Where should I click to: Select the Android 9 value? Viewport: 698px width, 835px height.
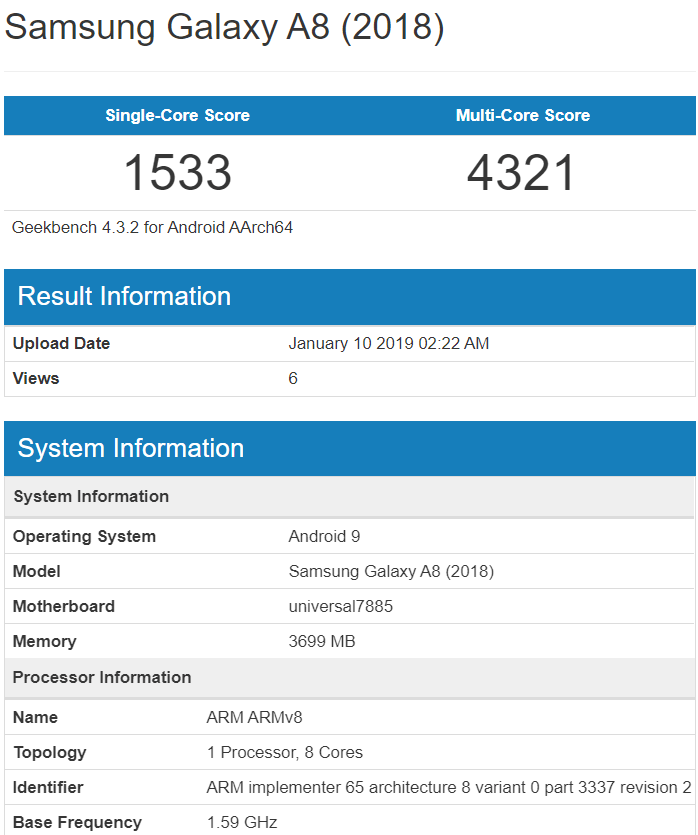[x=324, y=536]
